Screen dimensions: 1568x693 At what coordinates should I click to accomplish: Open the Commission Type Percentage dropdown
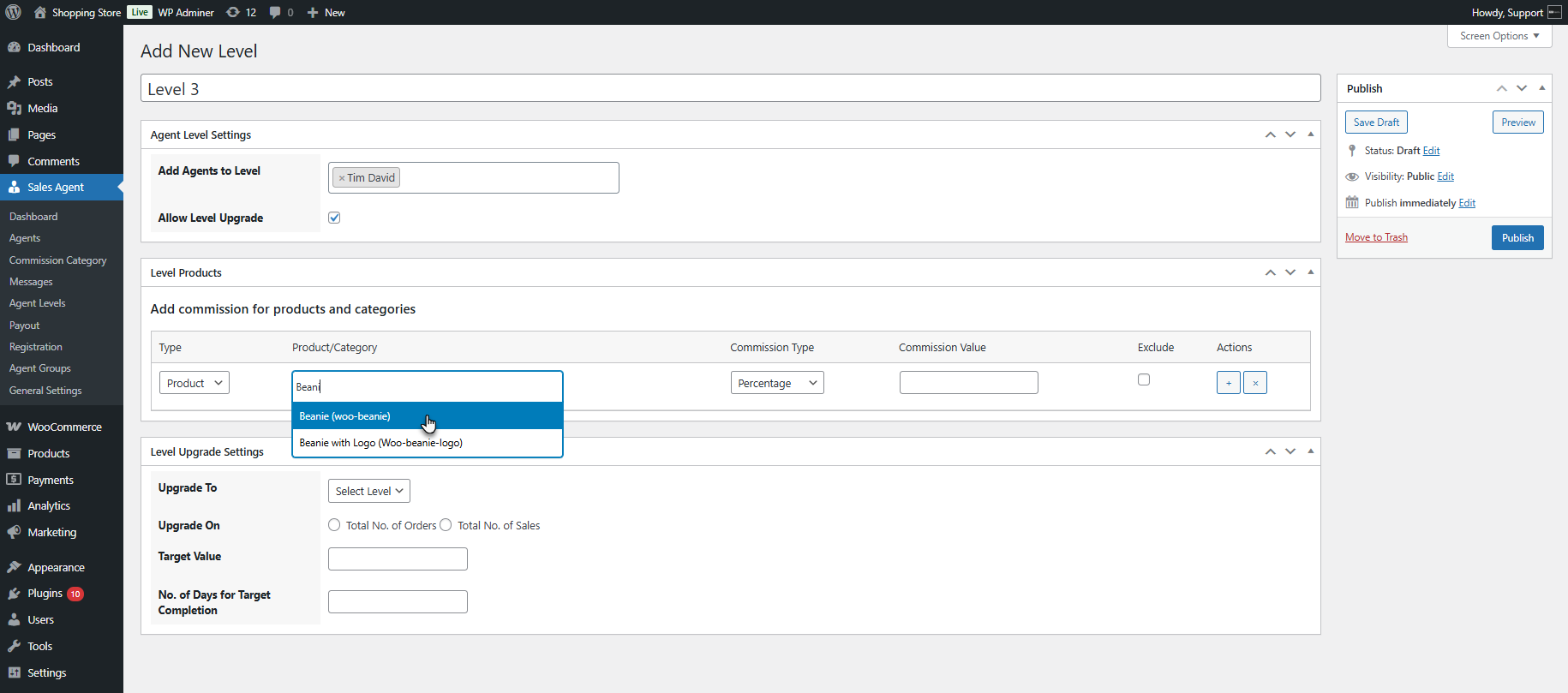(x=777, y=383)
